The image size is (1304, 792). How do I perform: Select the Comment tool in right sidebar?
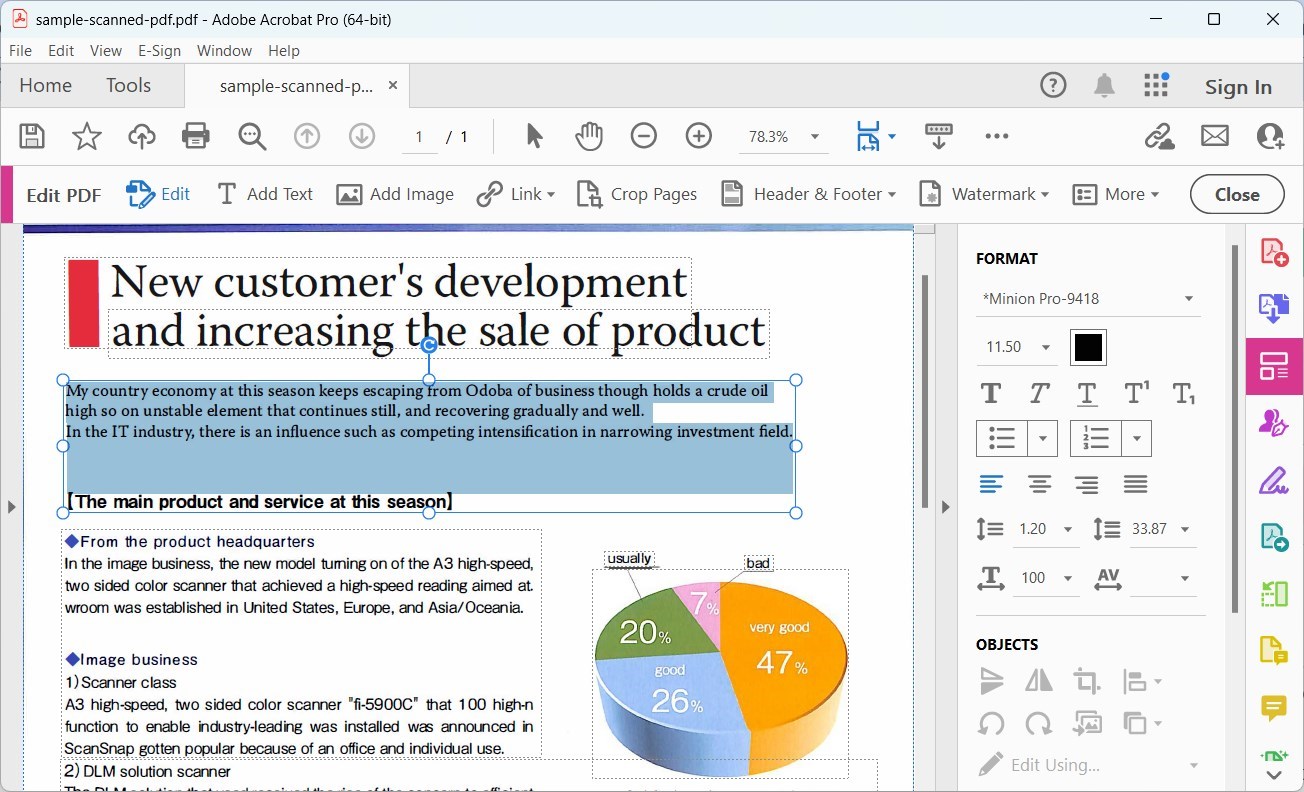point(1274,708)
